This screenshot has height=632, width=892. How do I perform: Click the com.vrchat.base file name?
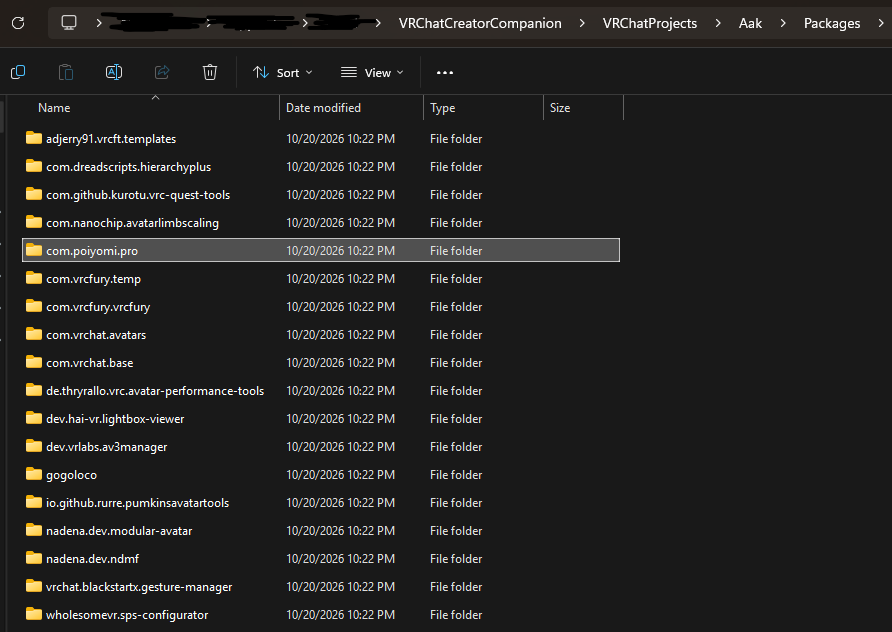90,362
